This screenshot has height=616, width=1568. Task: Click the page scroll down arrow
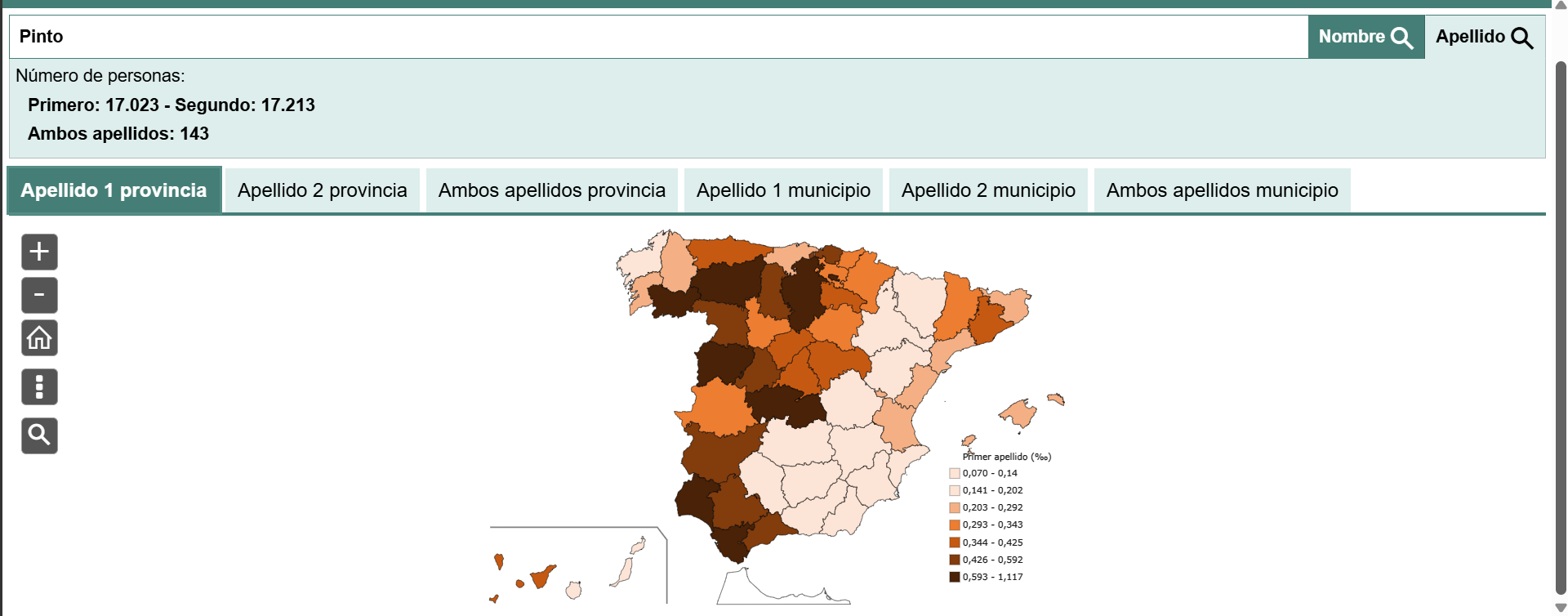[x=1561, y=609]
